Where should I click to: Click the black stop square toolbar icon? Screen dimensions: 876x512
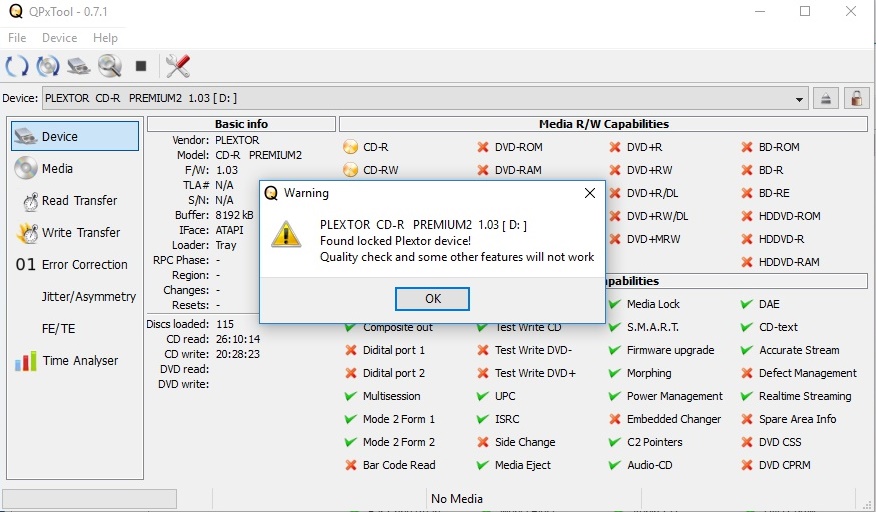point(141,66)
